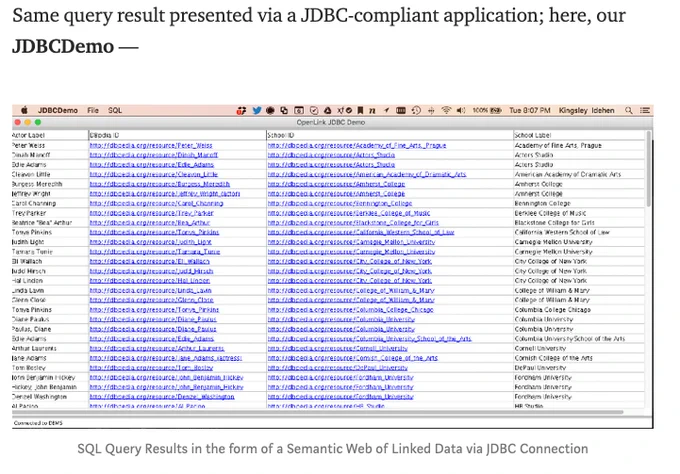Select the 'Cornell University' school label cell
Screen dimensions: 680x474
click(x=579, y=349)
